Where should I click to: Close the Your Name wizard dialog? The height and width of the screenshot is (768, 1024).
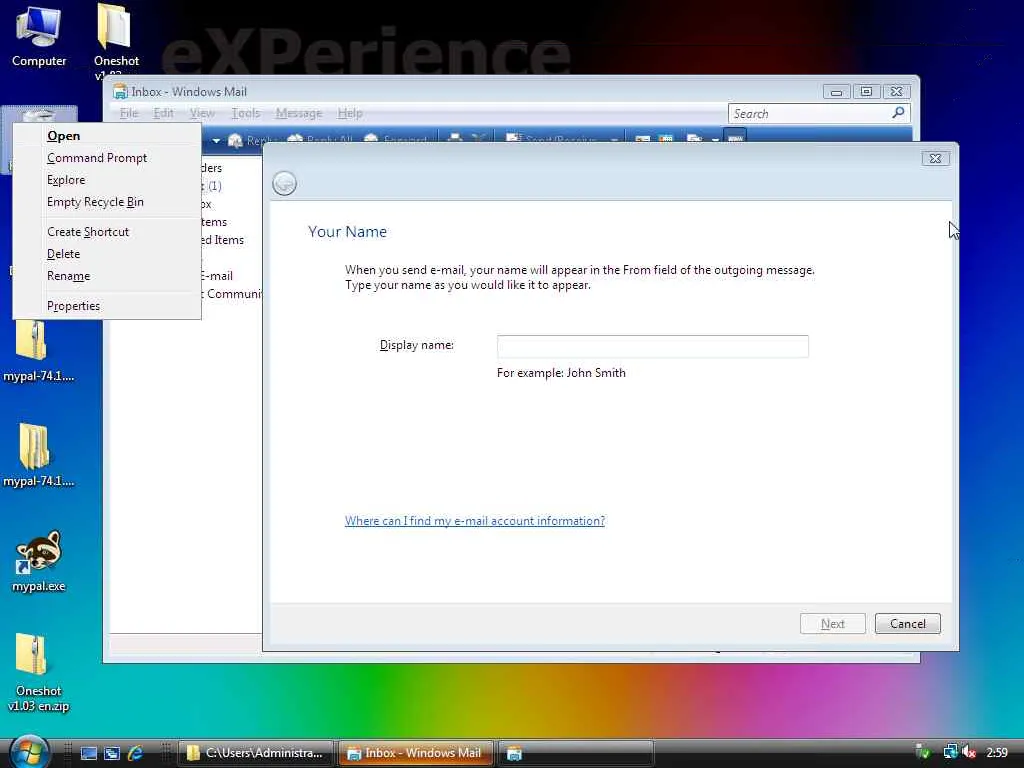point(935,159)
